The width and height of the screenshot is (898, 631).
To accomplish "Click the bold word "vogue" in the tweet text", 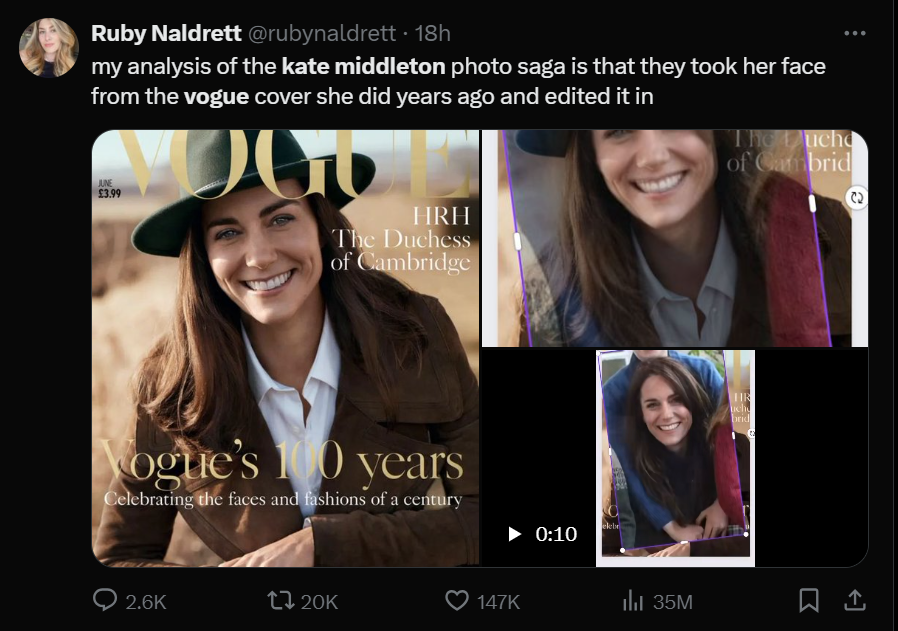I will point(216,97).
